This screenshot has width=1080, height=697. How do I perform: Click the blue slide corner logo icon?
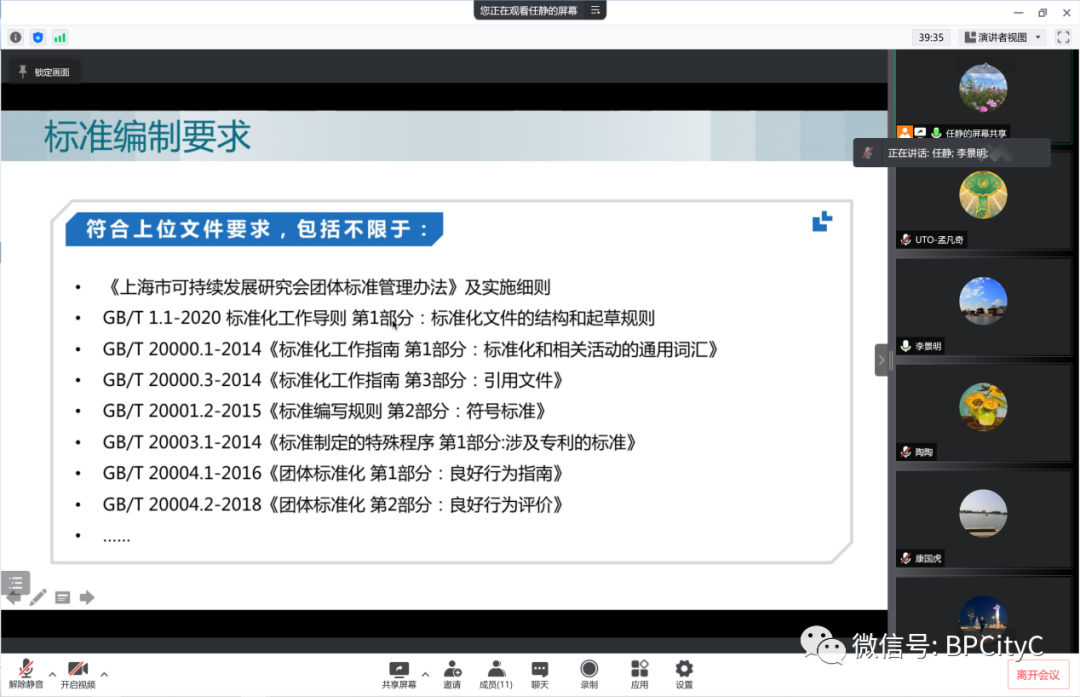click(x=822, y=221)
